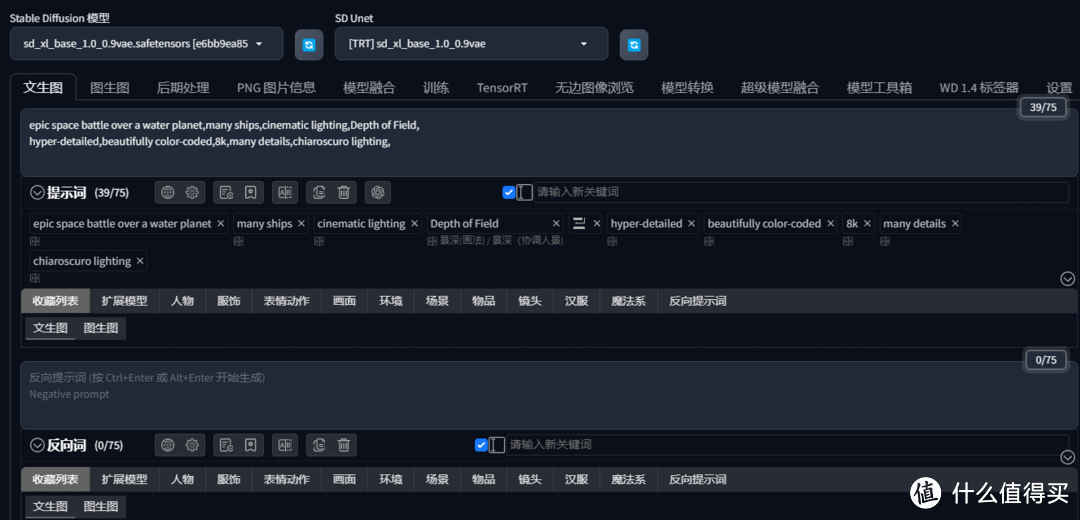
Task: Copy negative prompt with 反向词 copy icon
Action: click(x=319, y=445)
